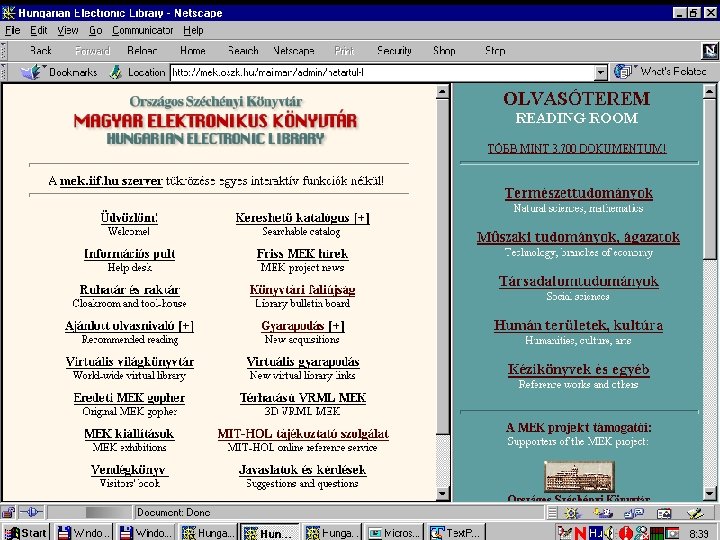Viewport: 720px width, 540px height.
Task: Open TÖBB MINT 3700 DOKUMENTUM link
Action: [x=577, y=149]
